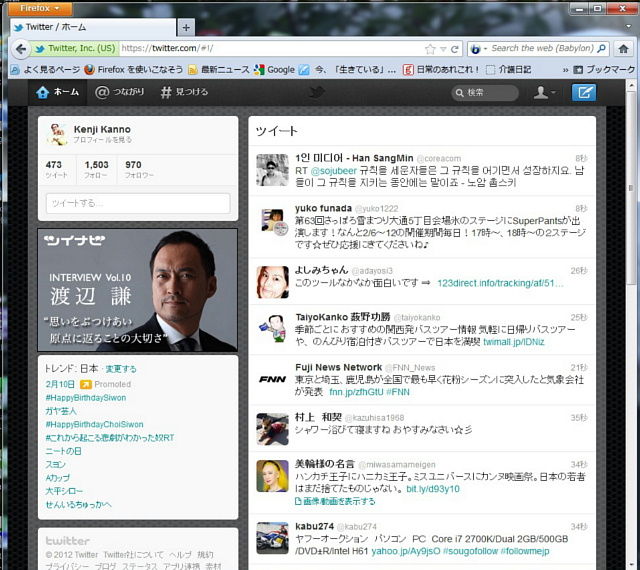Click the Twitter, Inc. (US) site identity
640x570 pixels.
click(75, 49)
